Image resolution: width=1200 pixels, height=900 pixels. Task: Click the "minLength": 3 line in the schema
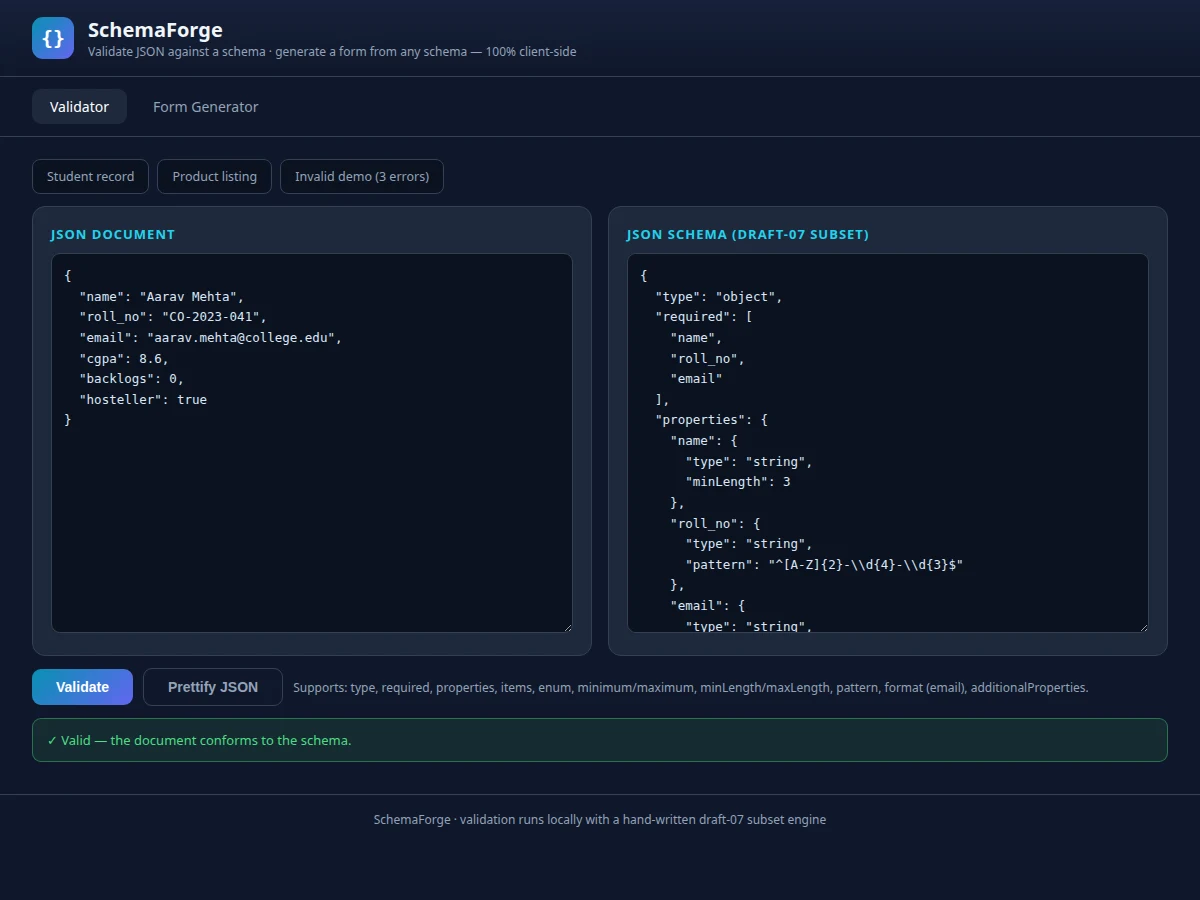click(x=738, y=482)
